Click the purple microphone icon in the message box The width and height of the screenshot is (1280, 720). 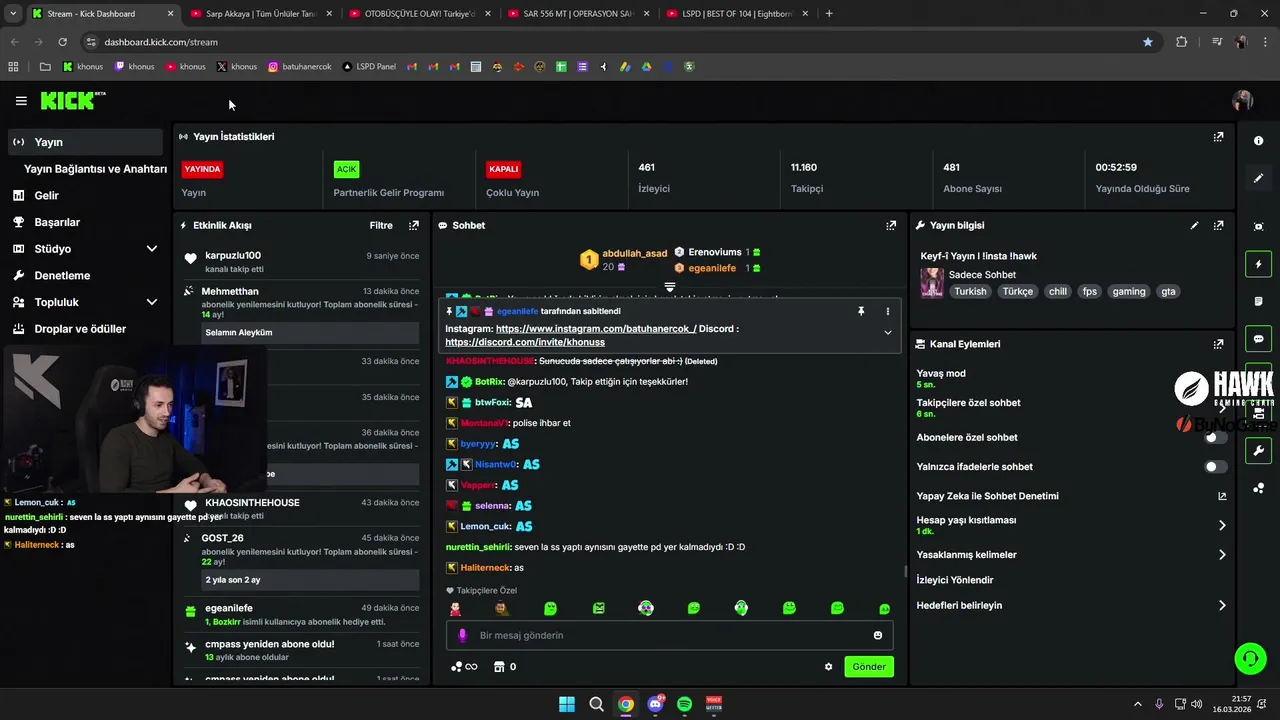(462, 635)
